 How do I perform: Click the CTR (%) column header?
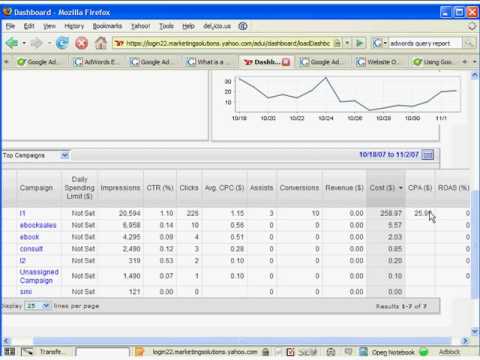[x=160, y=188]
